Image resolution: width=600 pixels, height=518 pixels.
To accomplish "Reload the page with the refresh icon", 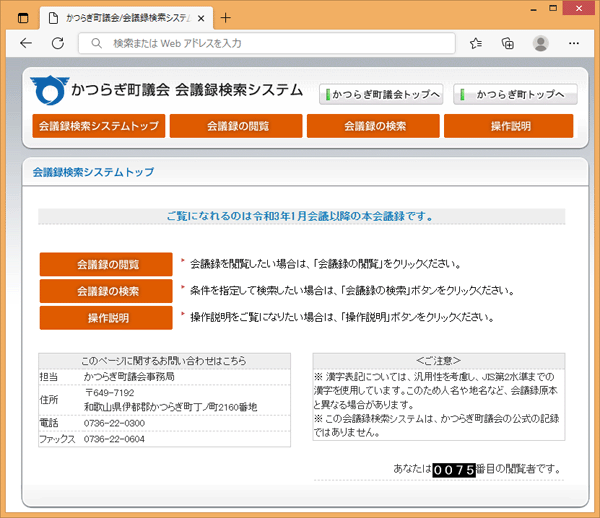I will [x=58, y=44].
